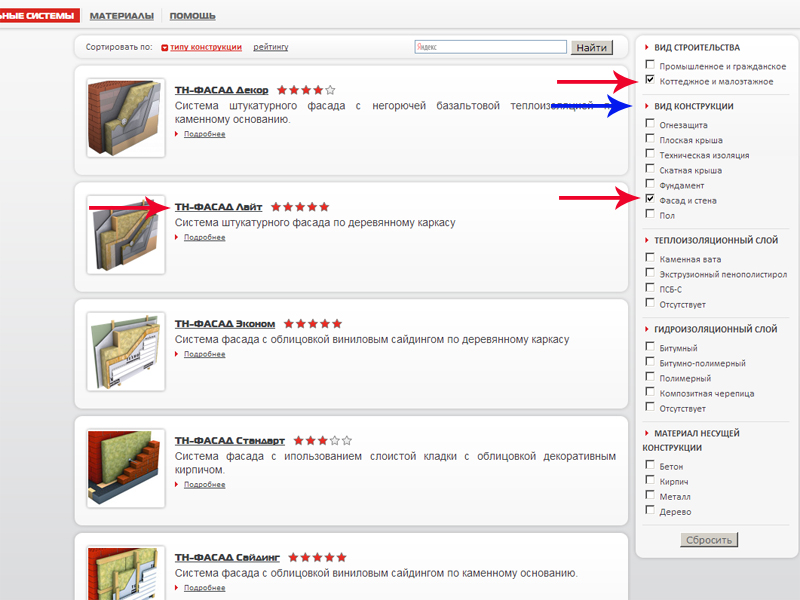The height and width of the screenshot is (600, 800).
Task: Check the Битумный checkbox
Action: 650,346
